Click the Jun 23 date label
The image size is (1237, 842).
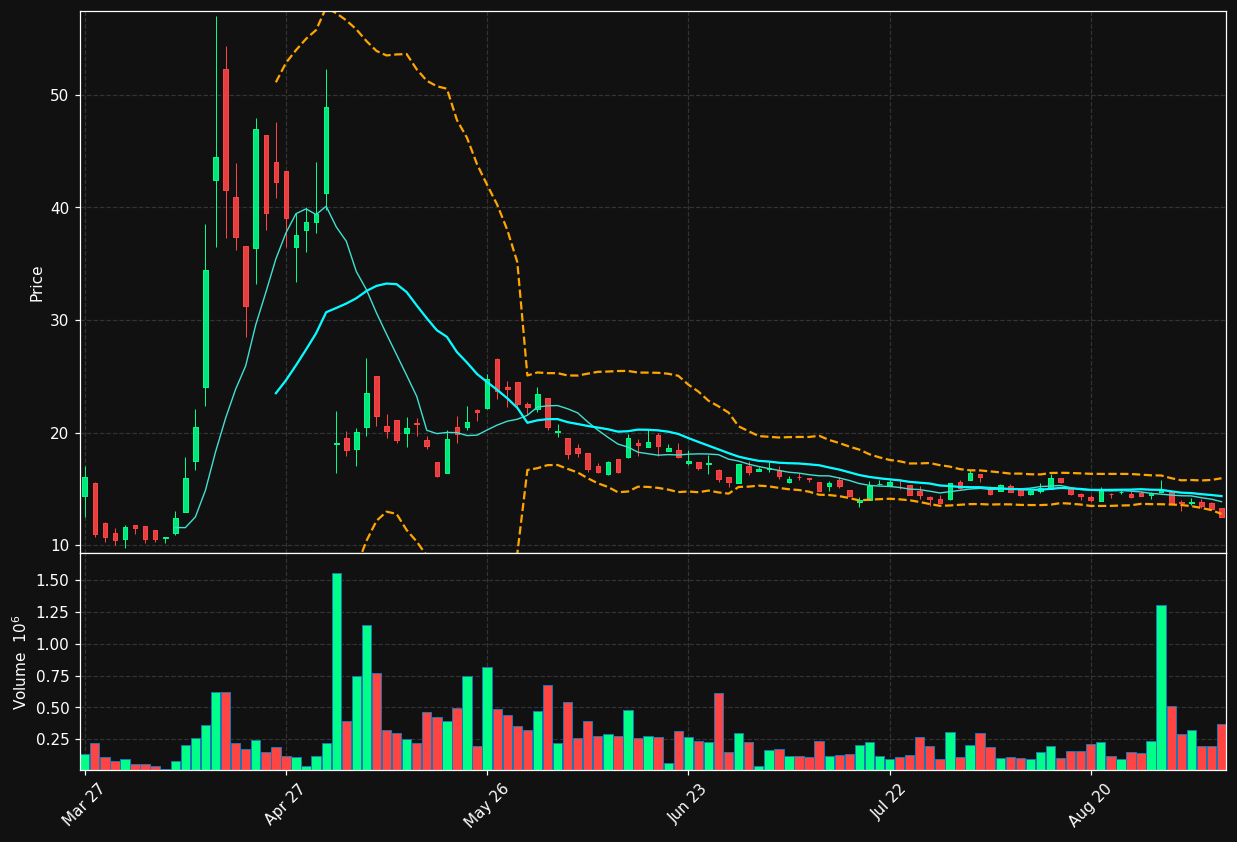click(x=686, y=805)
